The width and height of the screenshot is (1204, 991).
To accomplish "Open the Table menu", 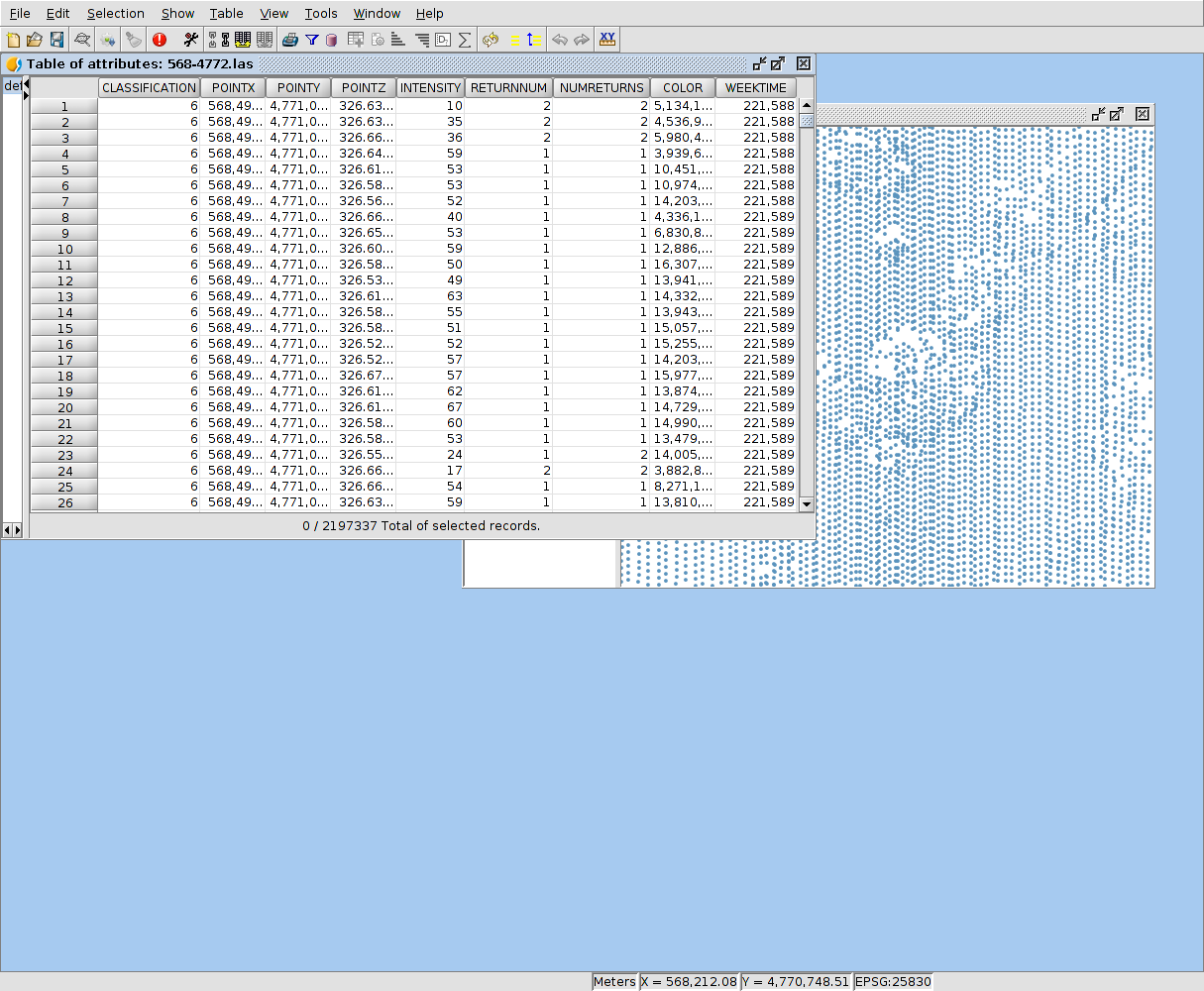I will coord(226,13).
